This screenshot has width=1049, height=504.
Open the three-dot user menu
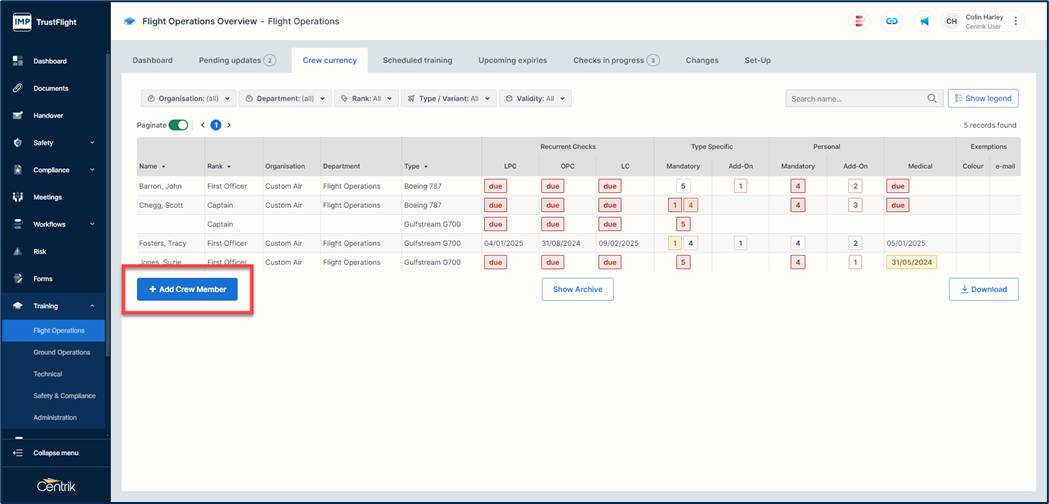coord(1016,21)
